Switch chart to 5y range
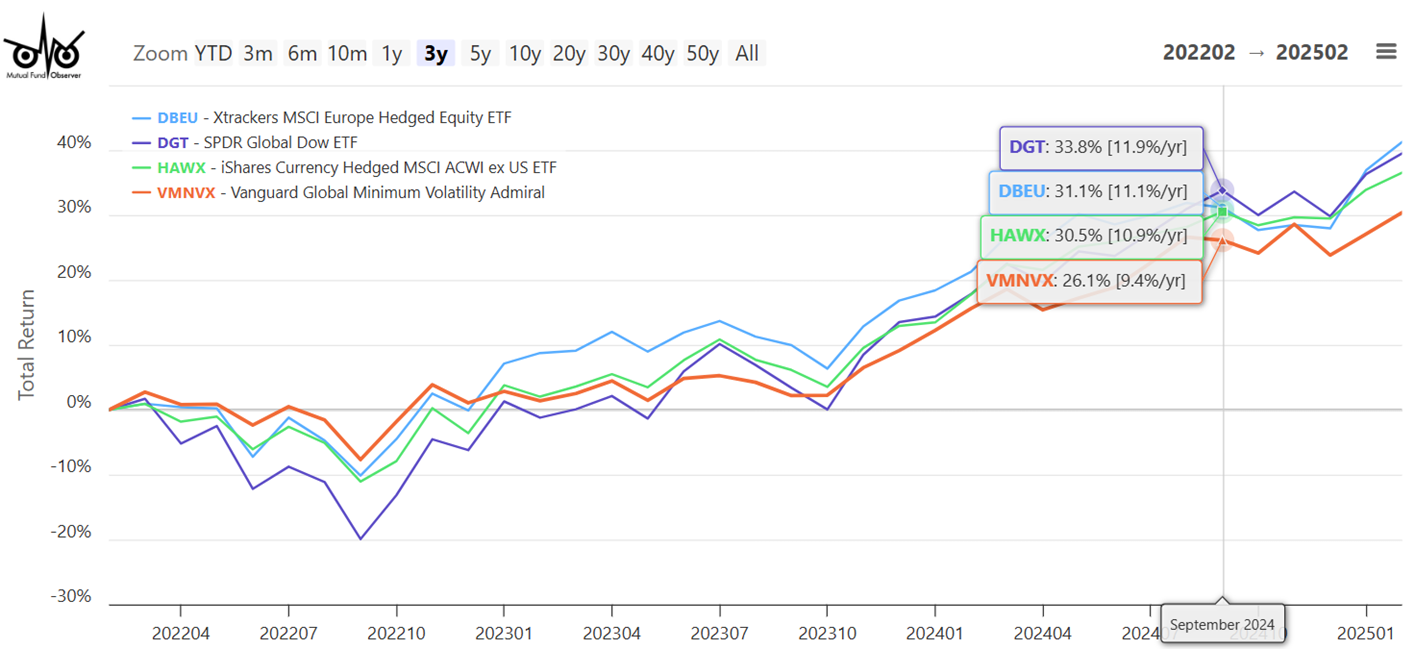Image resolution: width=1415 pixels, height=649 pixels. tap(480, 53)
